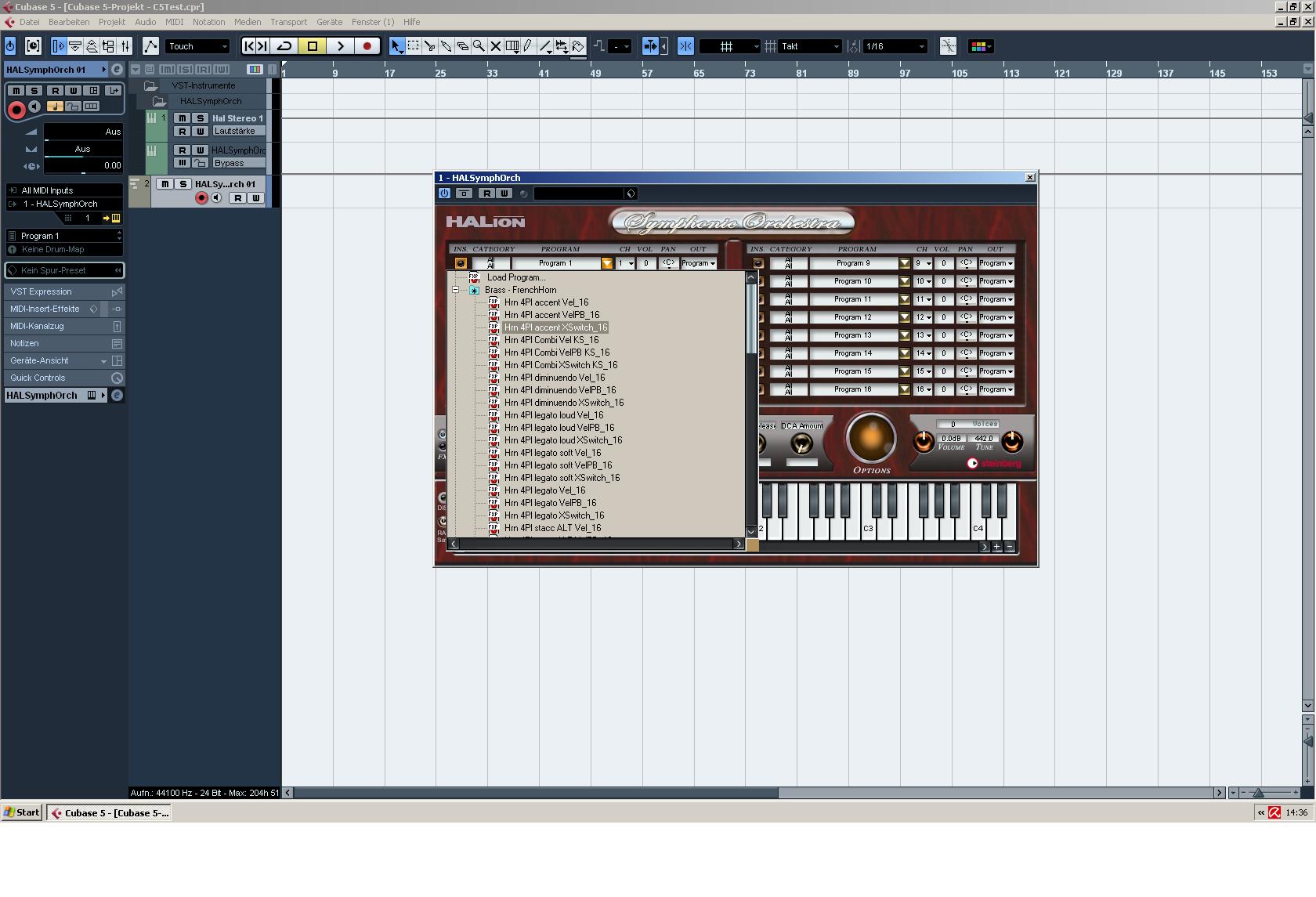Go to previous marker in transport

coord(249,46)
